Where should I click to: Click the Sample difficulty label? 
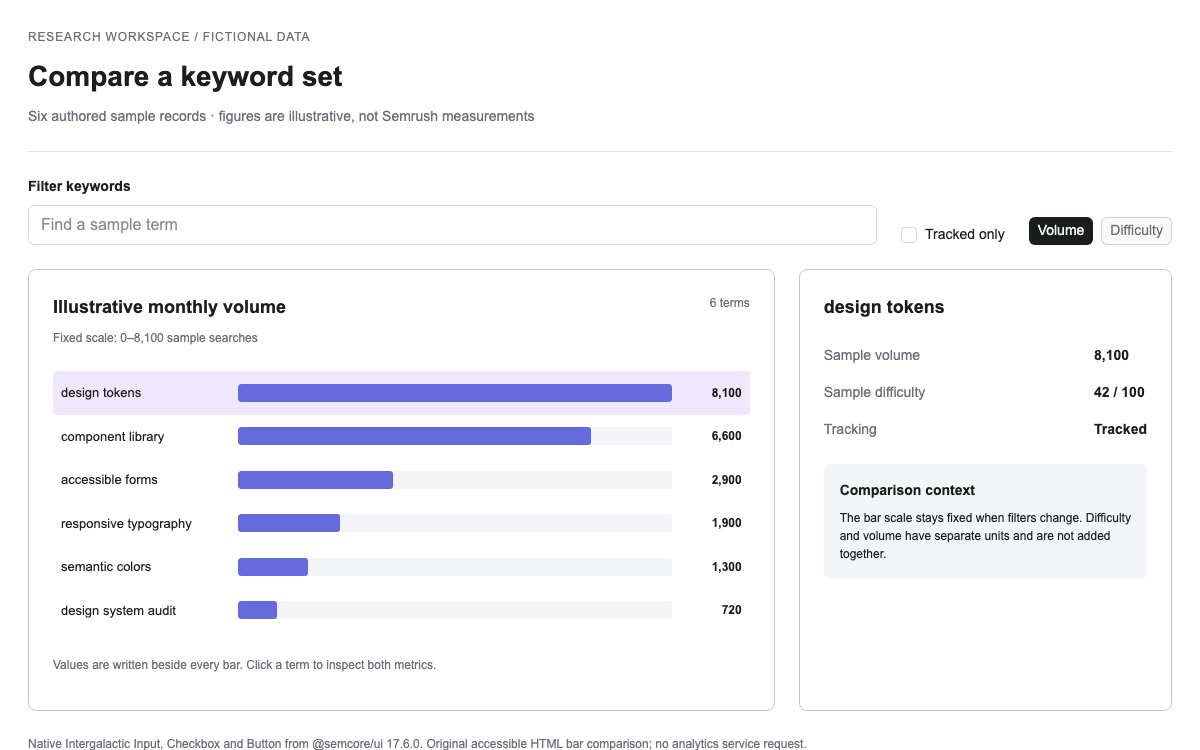tap(875, 392)
